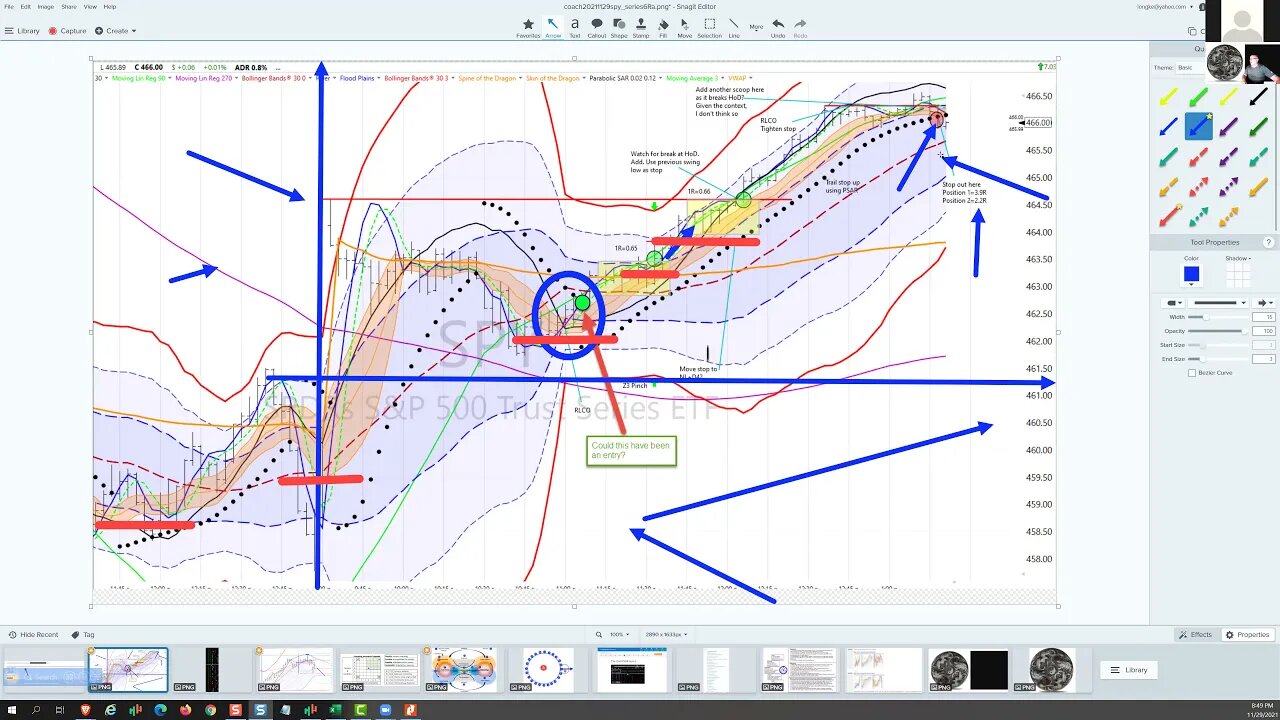Open the Library from the top toolbar

click(x=22, y=31)
